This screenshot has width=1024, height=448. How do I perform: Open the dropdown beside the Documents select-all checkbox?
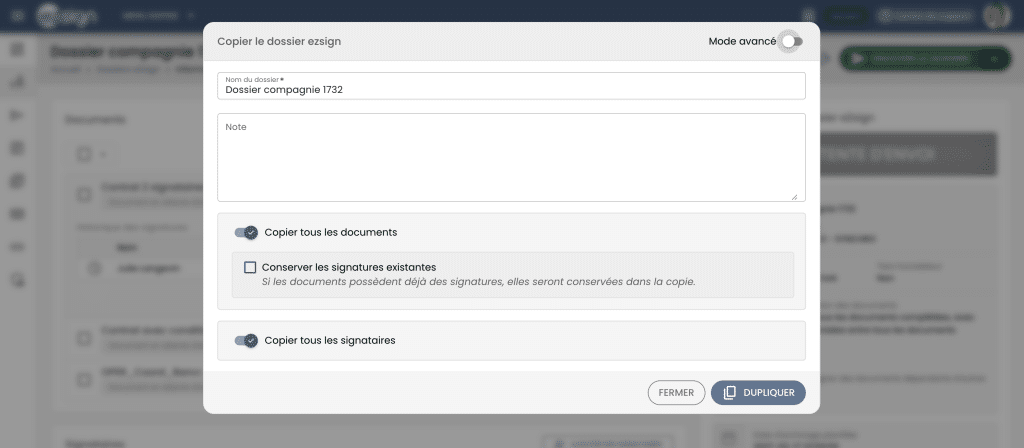[103, 155]
